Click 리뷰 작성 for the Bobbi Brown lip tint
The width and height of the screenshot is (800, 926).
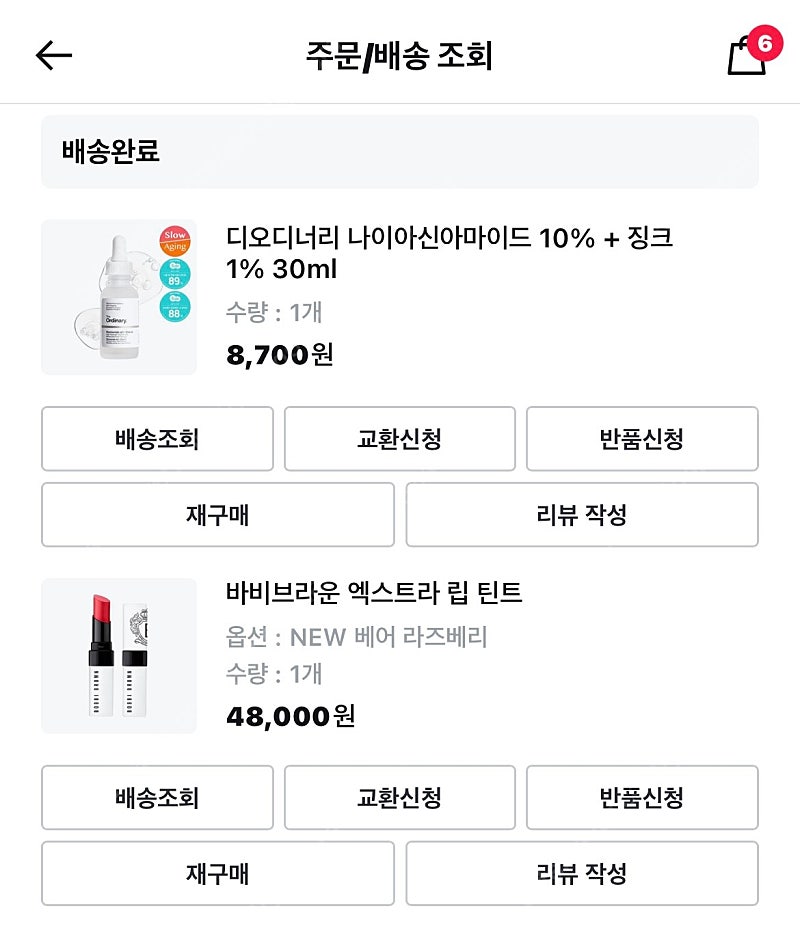point(582,873)
